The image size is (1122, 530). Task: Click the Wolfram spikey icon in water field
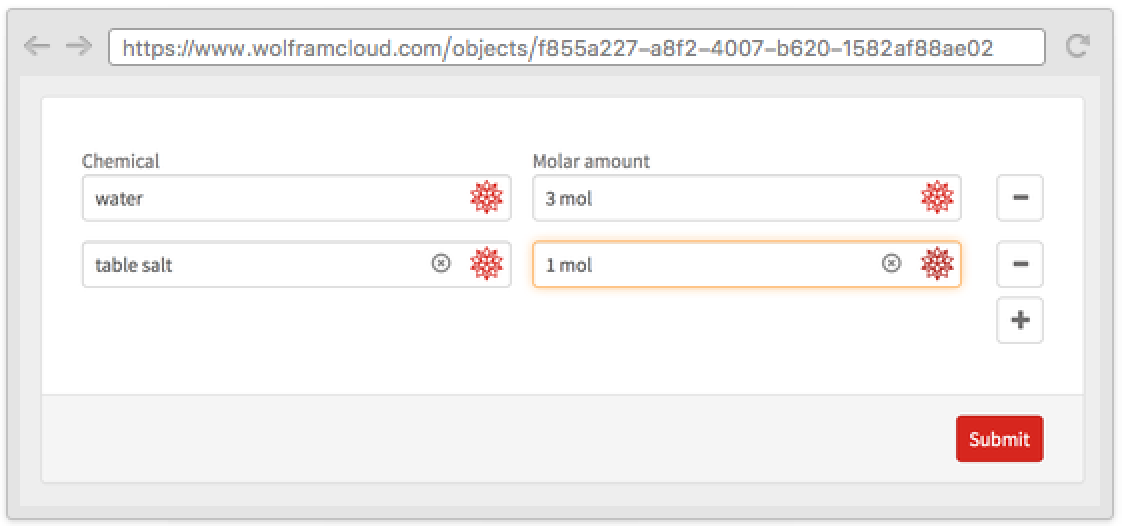[x=486, y=198]
